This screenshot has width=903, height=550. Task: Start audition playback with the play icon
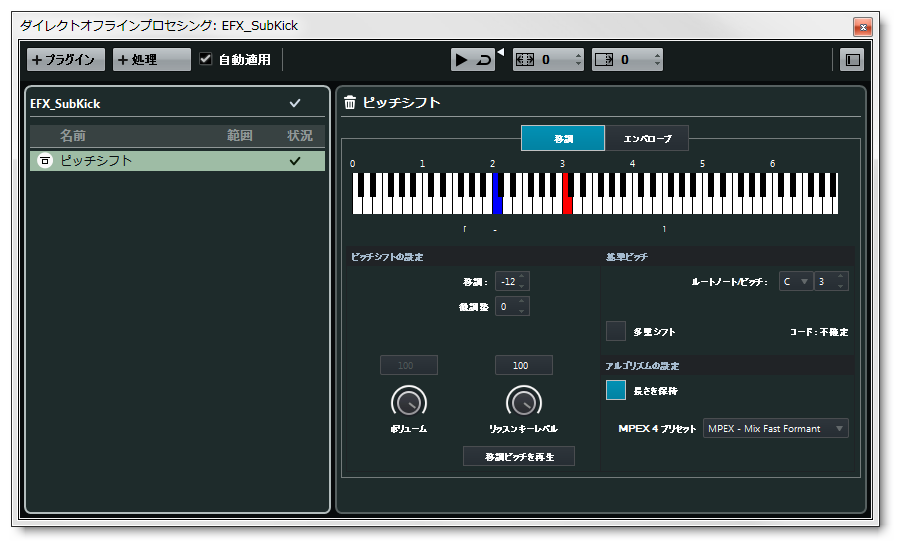pyautogui.click(x=461, y=59)
